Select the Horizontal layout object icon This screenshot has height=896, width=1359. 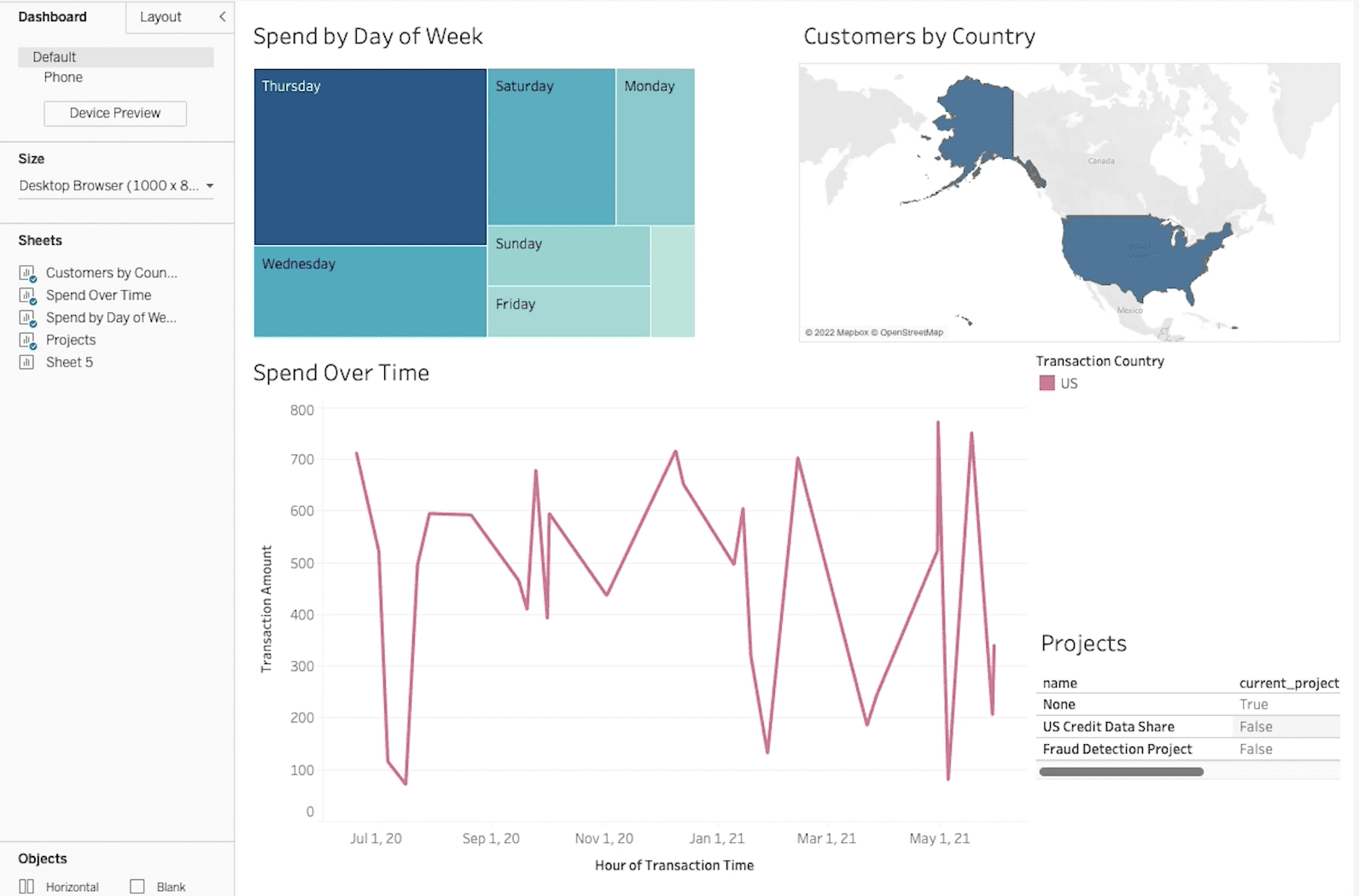[26, 887]
